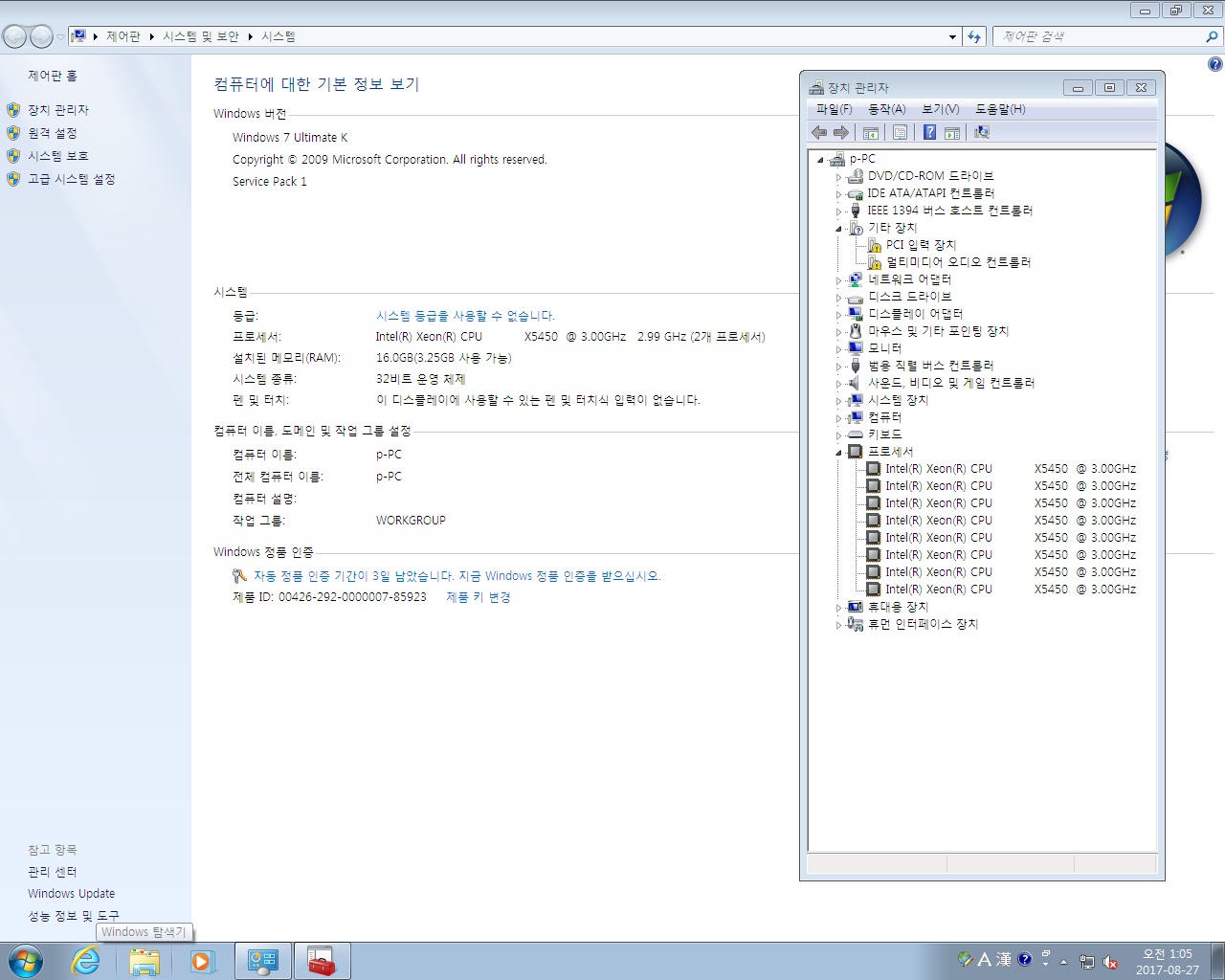Open the blue help icon in System window
The width and height of the screenshot is (1225, 980).
point(1214,65)
